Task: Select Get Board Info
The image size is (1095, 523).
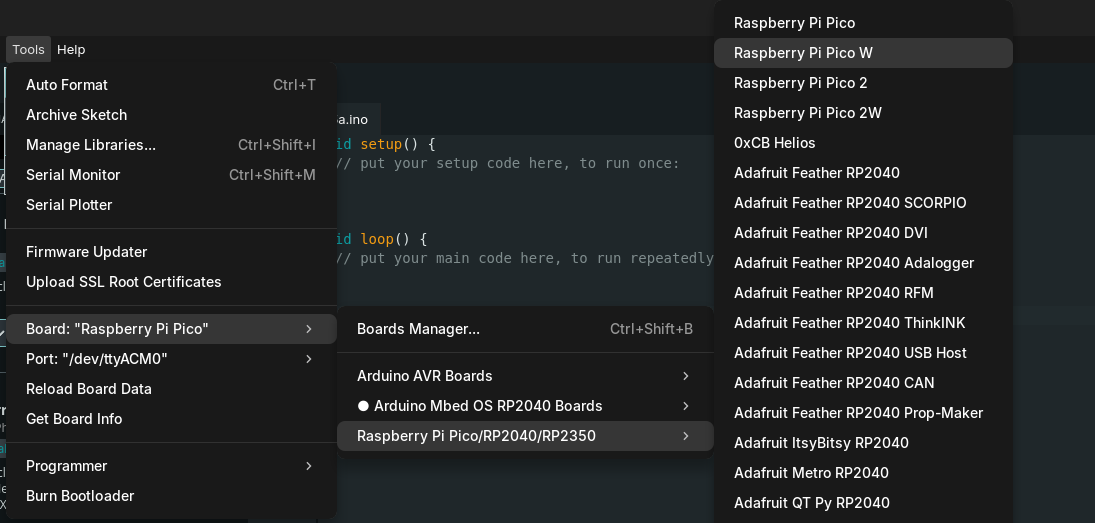Action: 171,419
